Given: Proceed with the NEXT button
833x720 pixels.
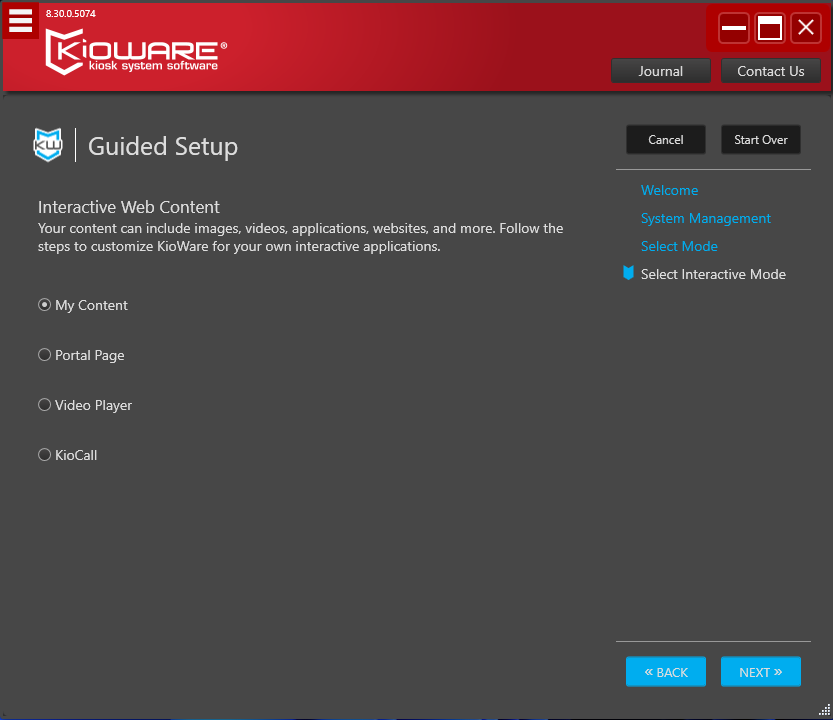Looking at the screenshot, I should click(x=760, y=671).
